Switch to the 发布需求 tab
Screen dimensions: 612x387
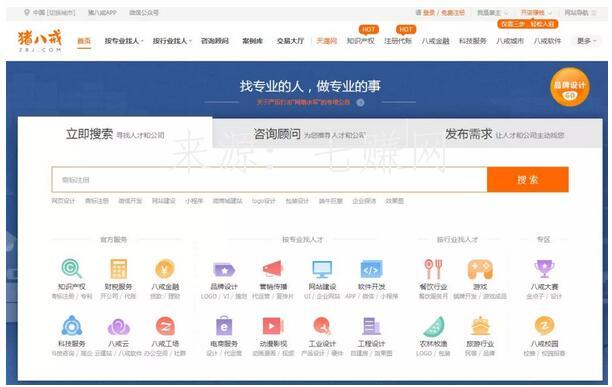click(x=504, y=134)
